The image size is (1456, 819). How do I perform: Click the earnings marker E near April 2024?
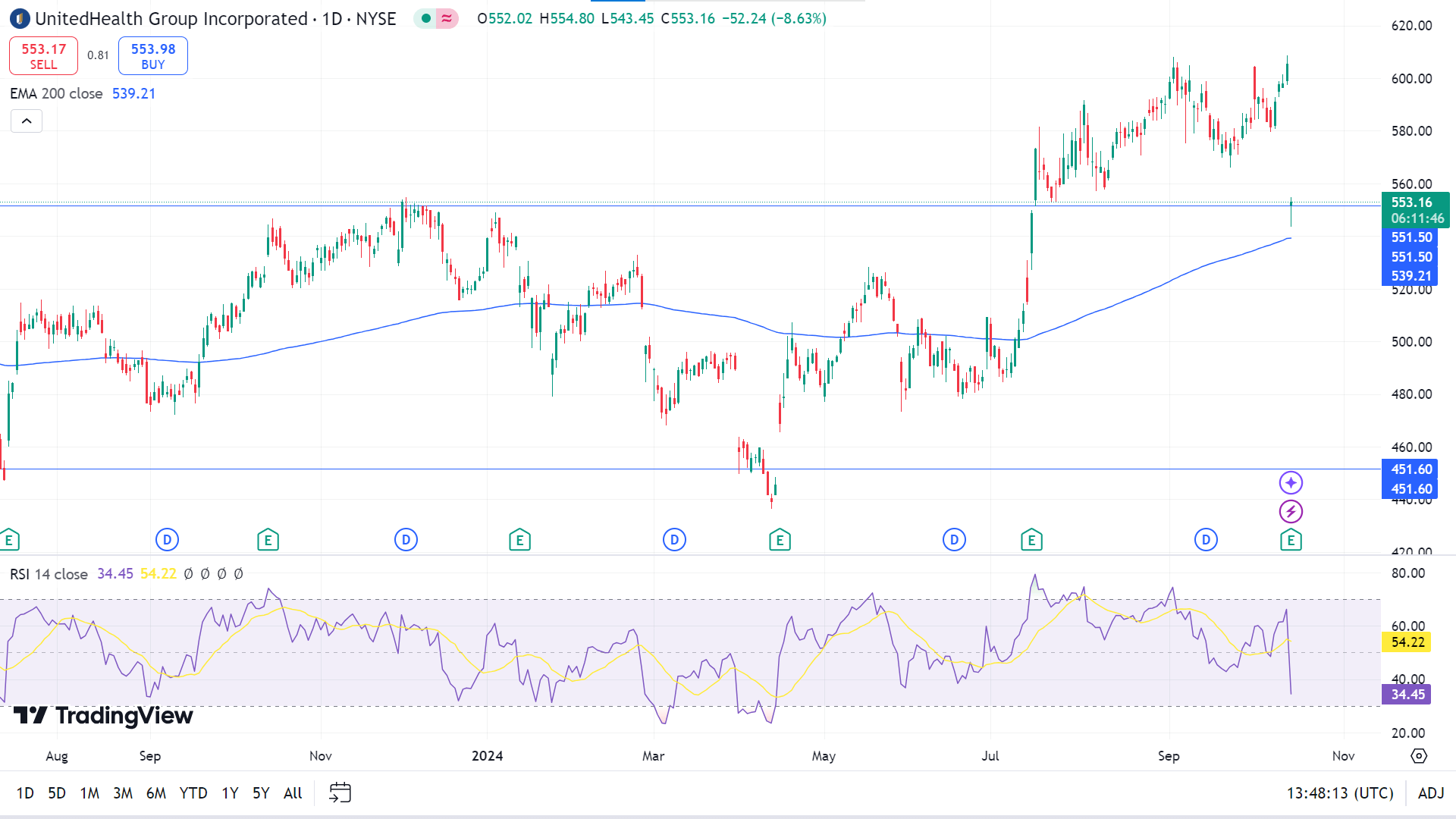pos(780,540)
